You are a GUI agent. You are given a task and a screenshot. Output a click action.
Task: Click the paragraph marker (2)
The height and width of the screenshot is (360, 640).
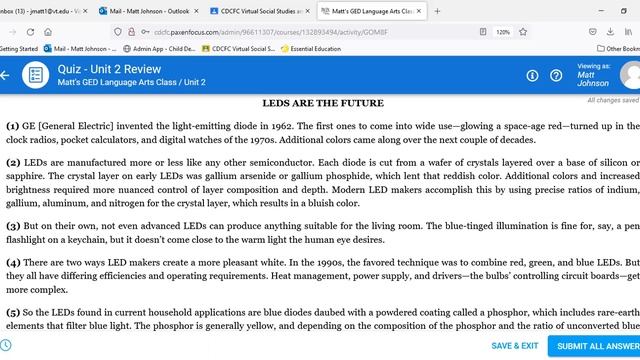pos(13,162)
